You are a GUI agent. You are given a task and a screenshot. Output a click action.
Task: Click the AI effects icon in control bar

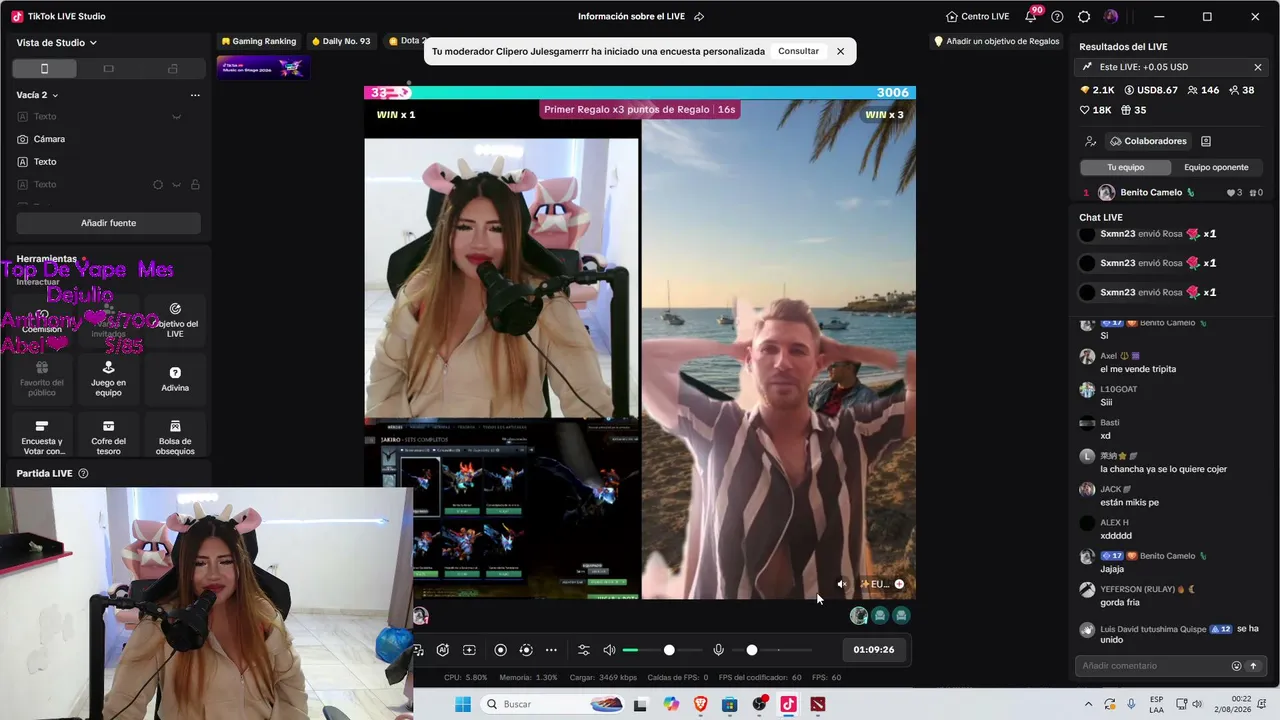click(x=443, y=650)
